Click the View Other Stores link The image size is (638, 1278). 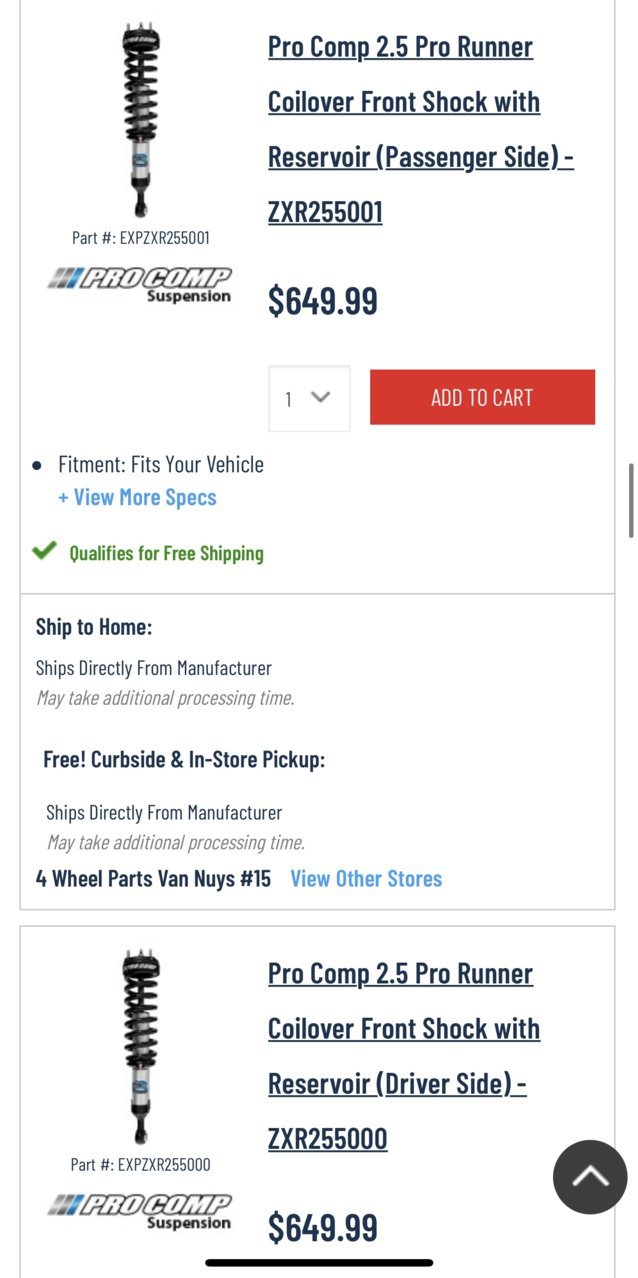[x=366, y=879]
